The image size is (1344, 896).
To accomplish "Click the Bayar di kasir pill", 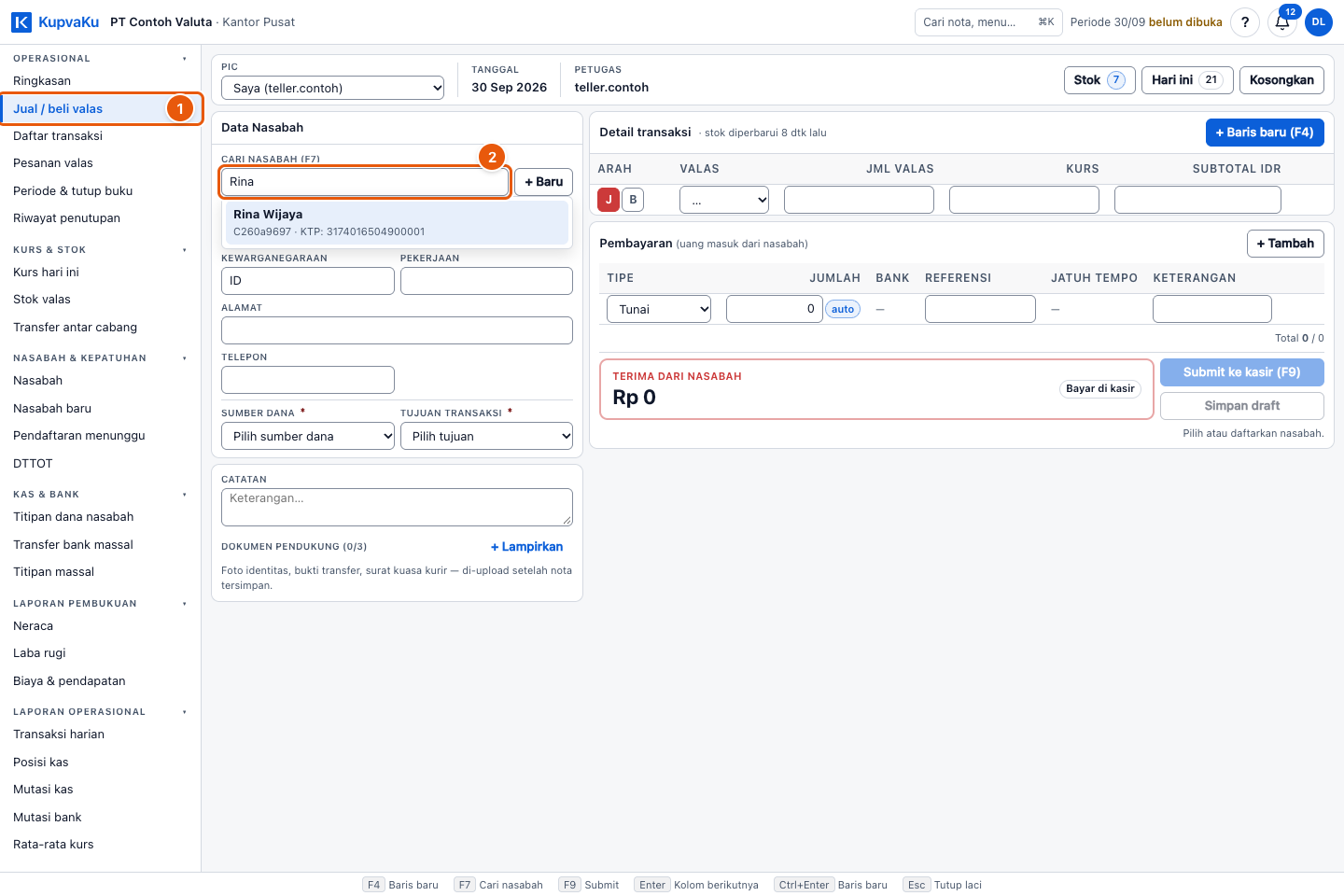I will tap(1100, 389).
